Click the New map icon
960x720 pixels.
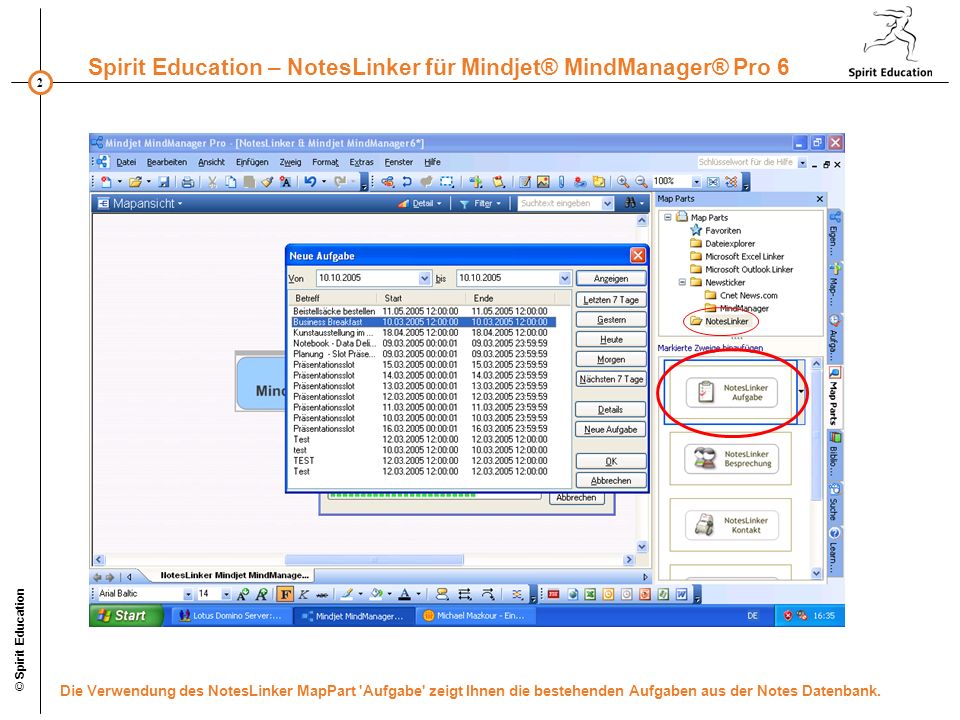click(106, 182)
